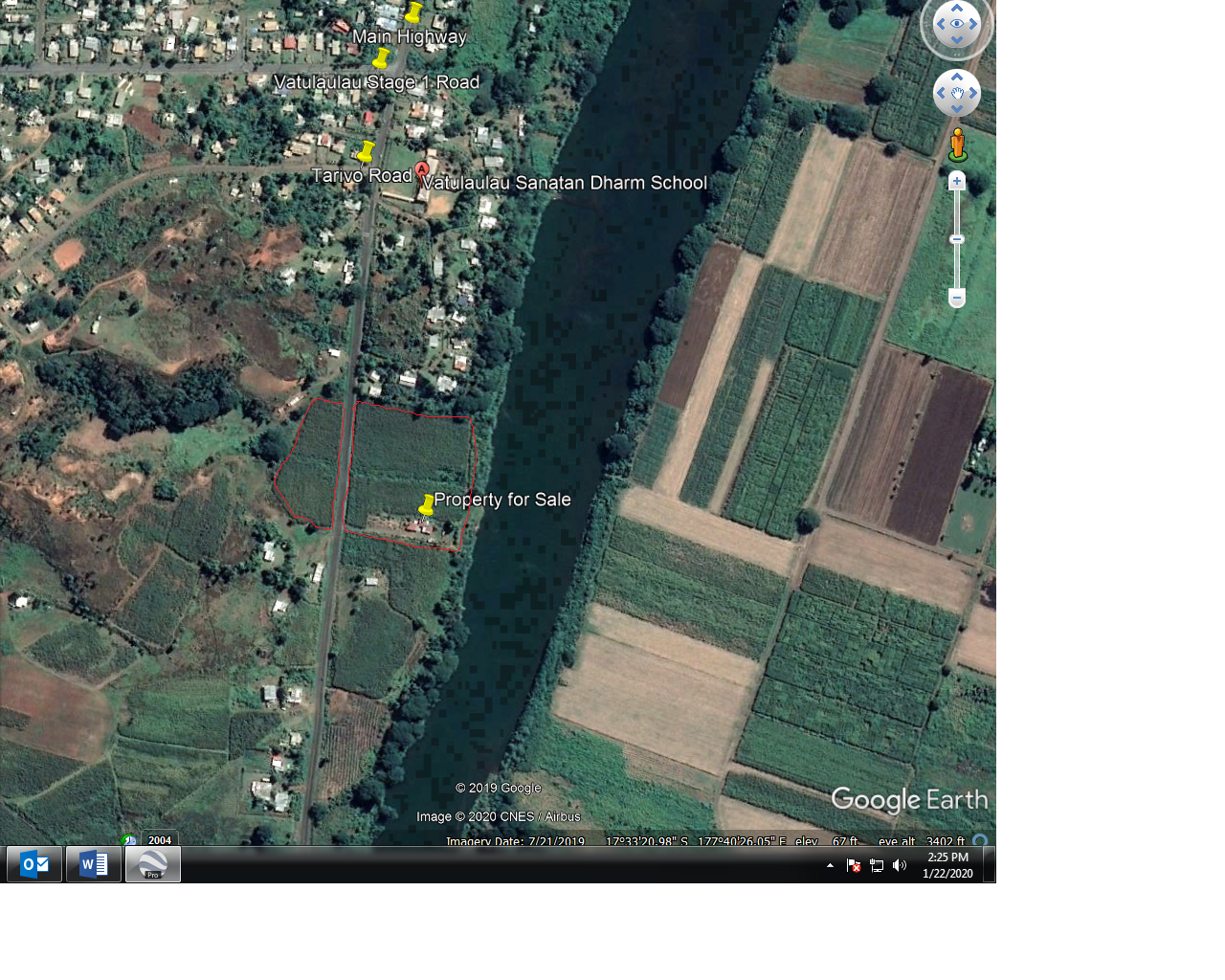Grab the Street View pegman icon
This screenshot has width=1225, height=980.
click(x=957, y=145)
